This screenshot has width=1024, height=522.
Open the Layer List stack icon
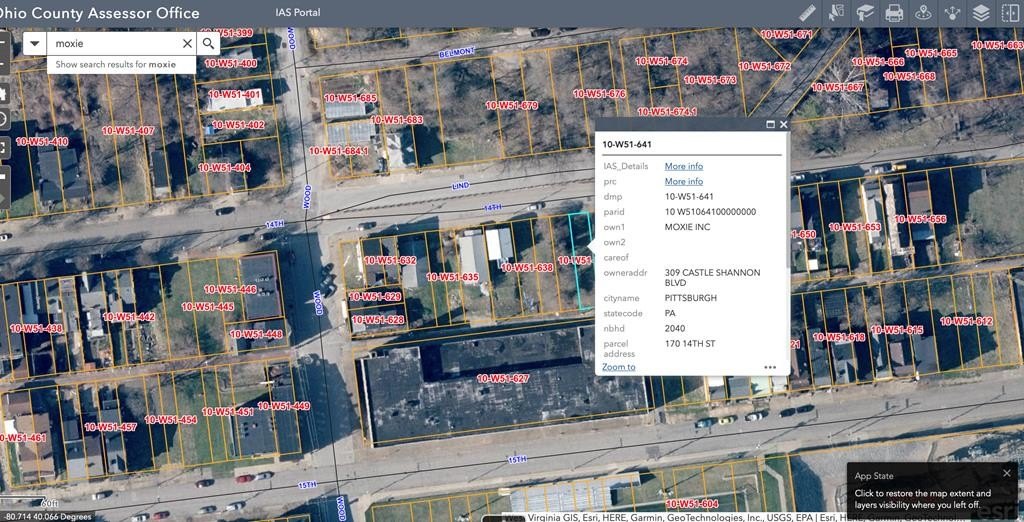[981, 13]
